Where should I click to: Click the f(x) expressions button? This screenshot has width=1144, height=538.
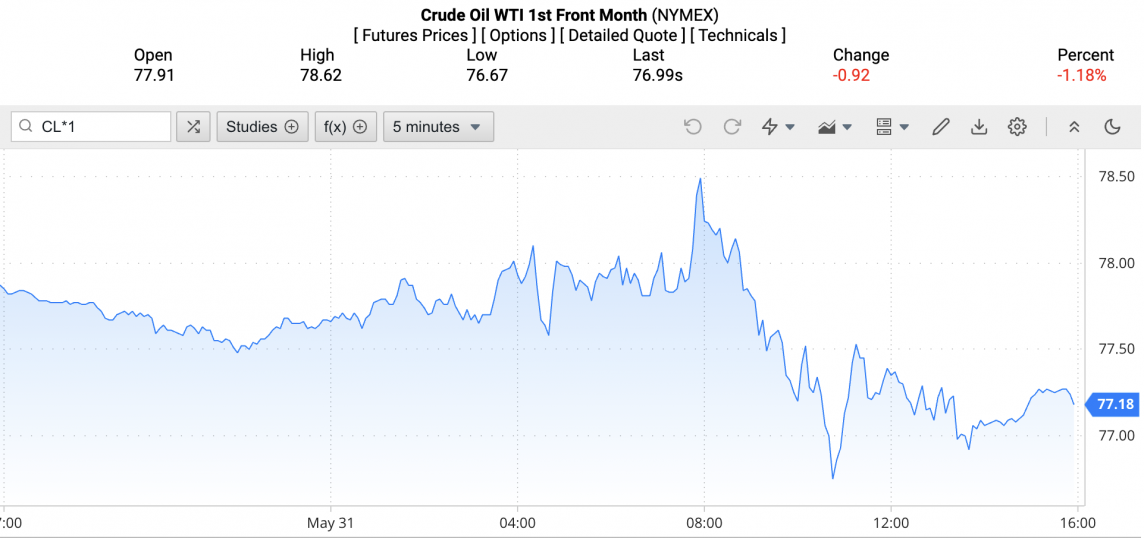tap(345, 127)
